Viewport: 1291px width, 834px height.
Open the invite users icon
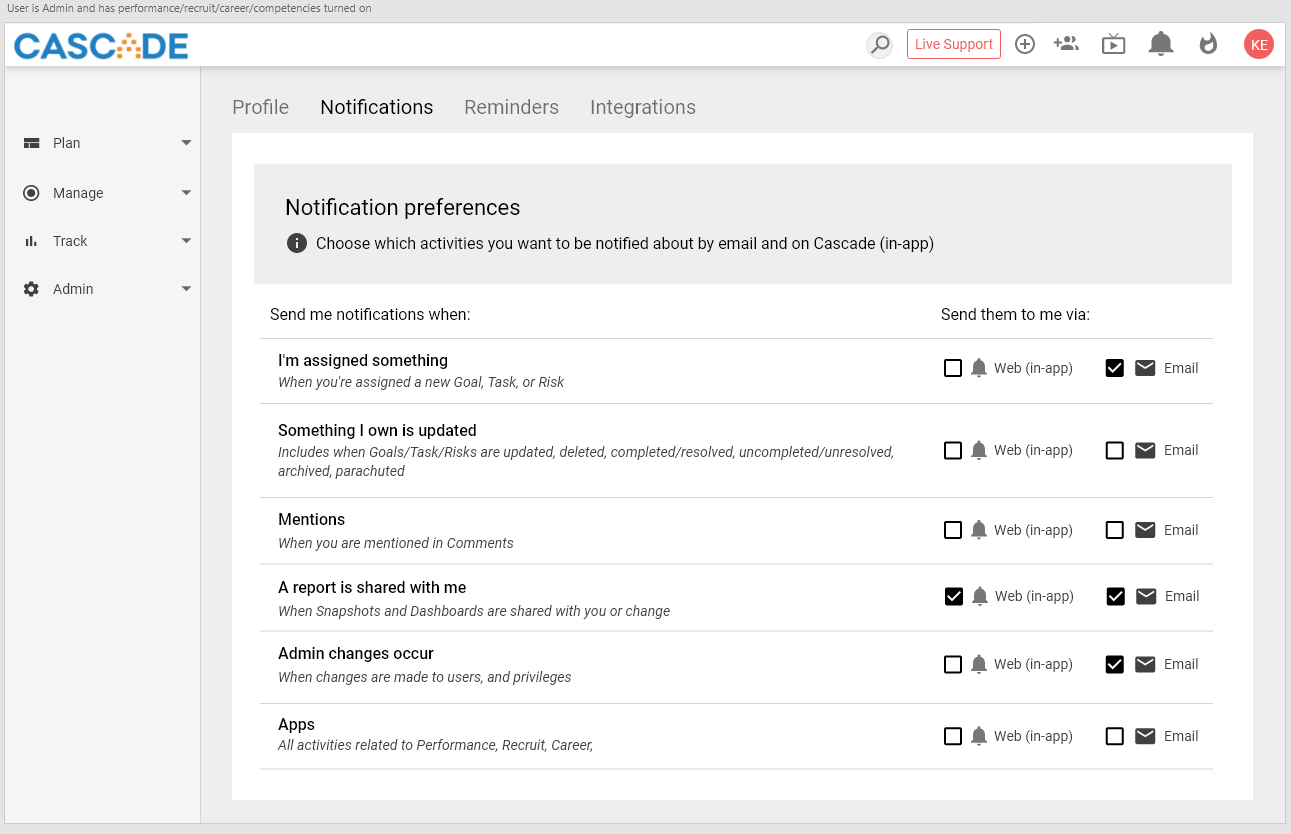tap(1065, 44)
